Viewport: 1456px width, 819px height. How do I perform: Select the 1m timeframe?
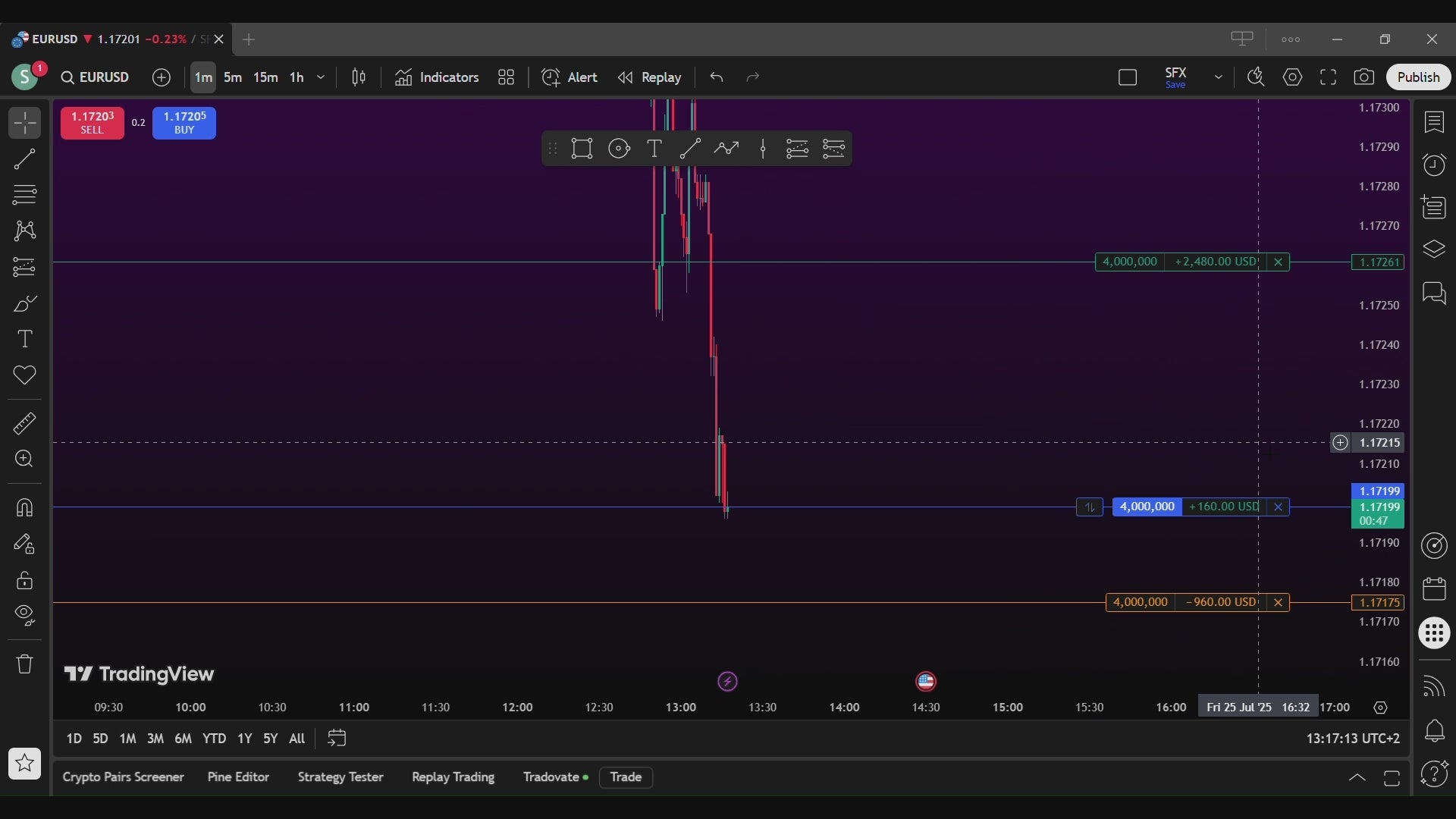point(203,77)
